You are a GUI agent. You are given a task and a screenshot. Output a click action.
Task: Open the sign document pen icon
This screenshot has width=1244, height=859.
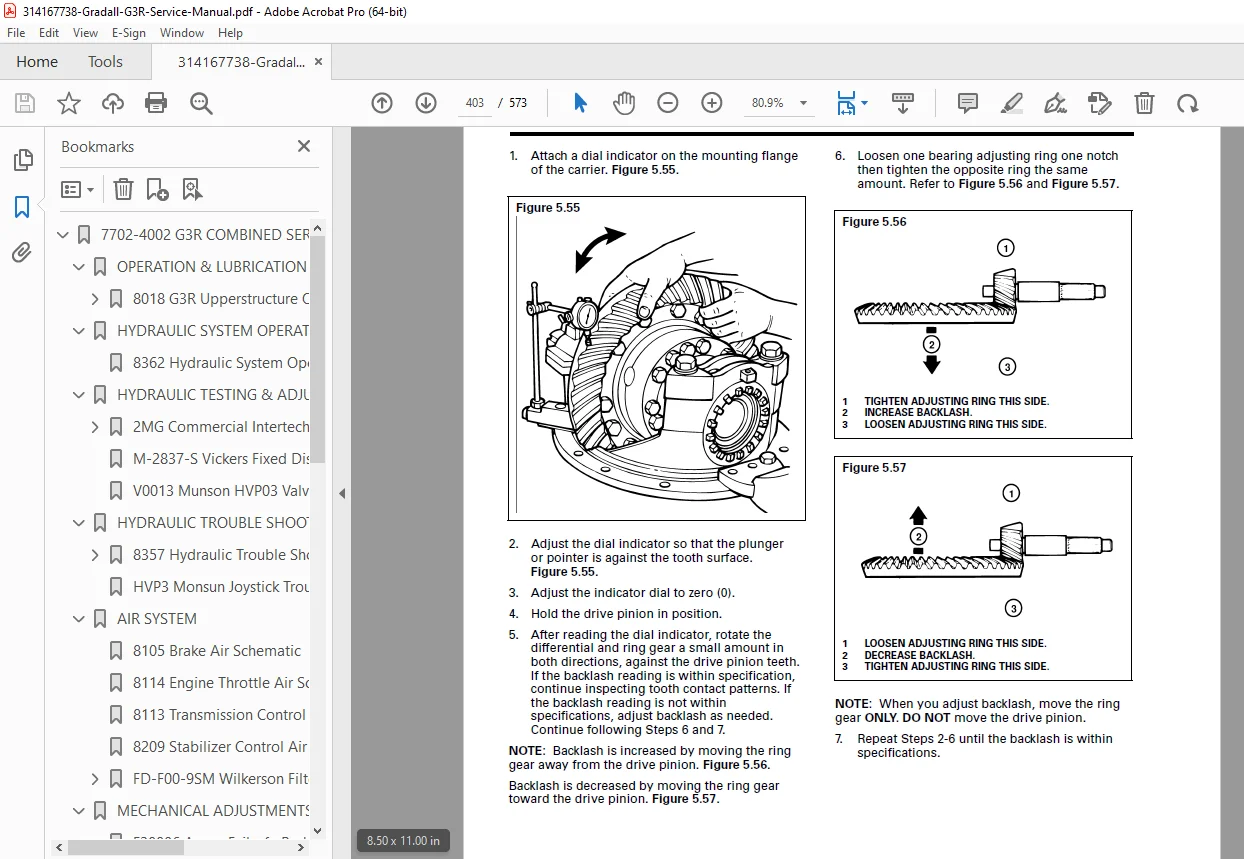1055,103
